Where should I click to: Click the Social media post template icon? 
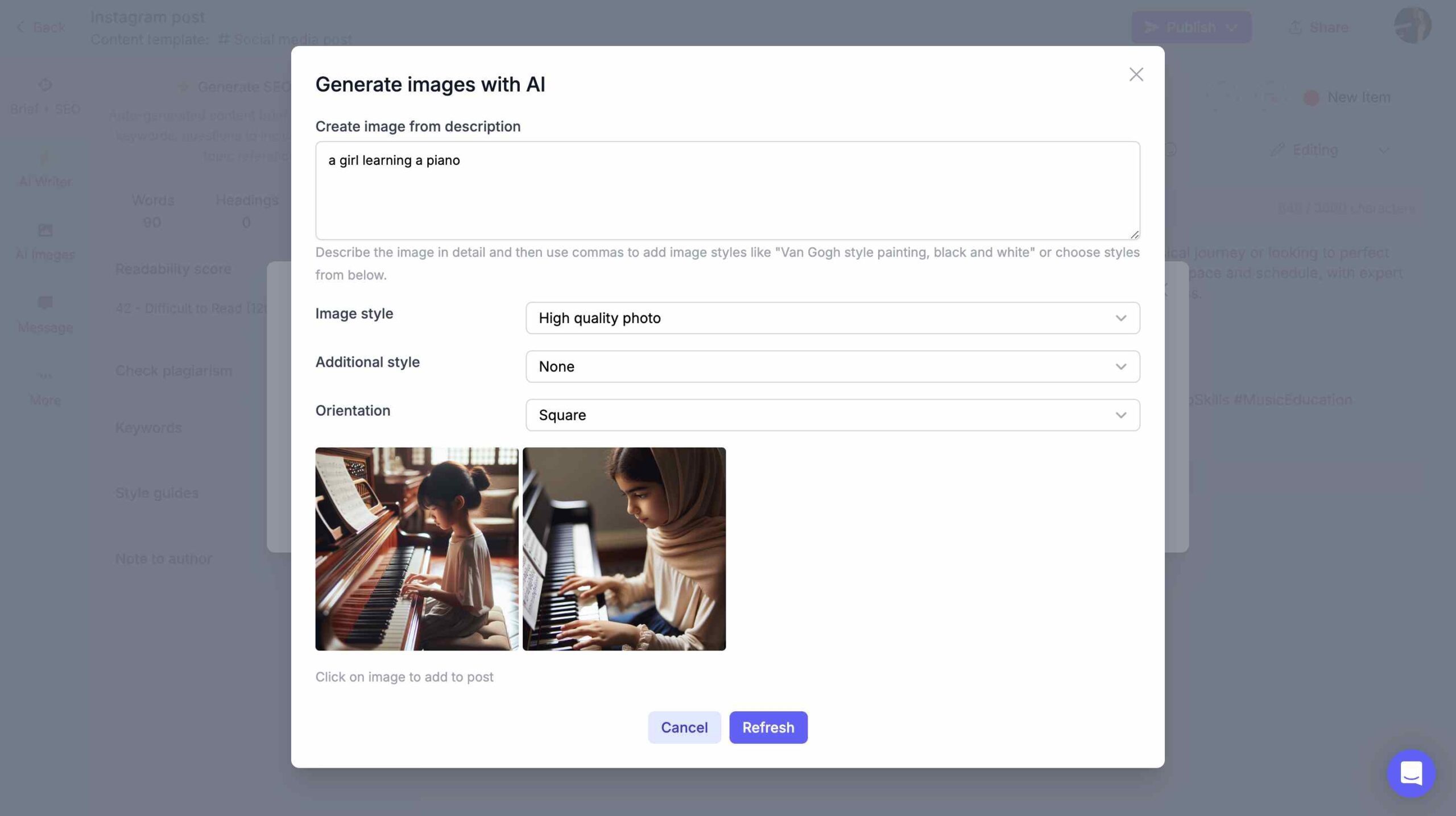click(x=221, y=39)
